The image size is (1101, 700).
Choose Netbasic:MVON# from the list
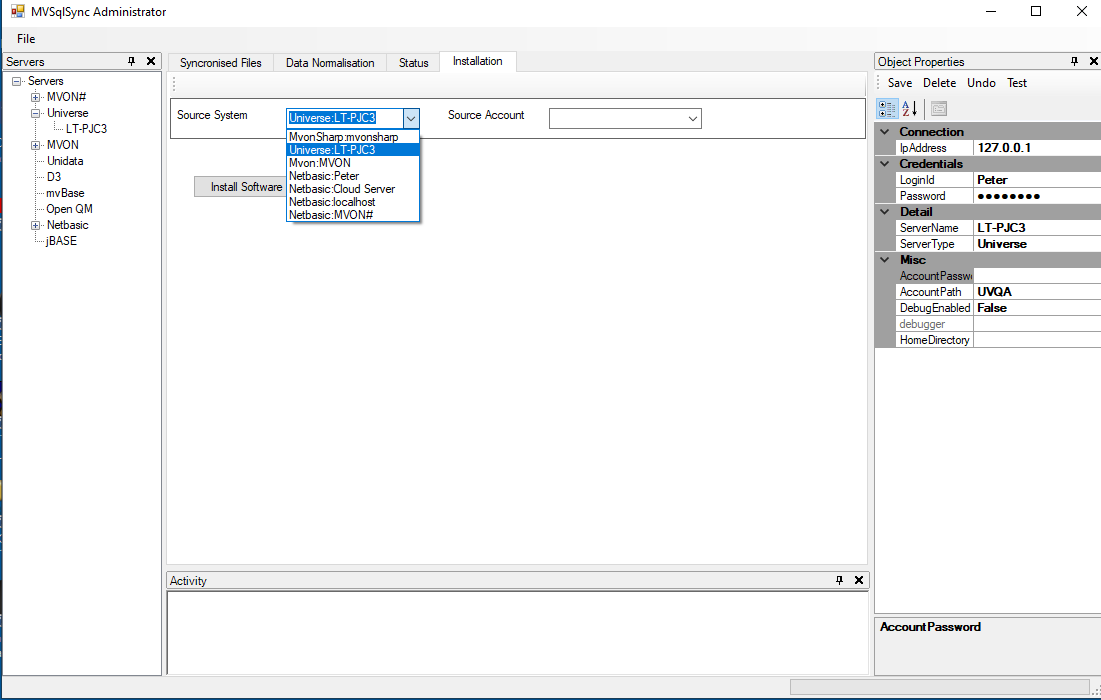pyautogui.click(x=353, y=215)
